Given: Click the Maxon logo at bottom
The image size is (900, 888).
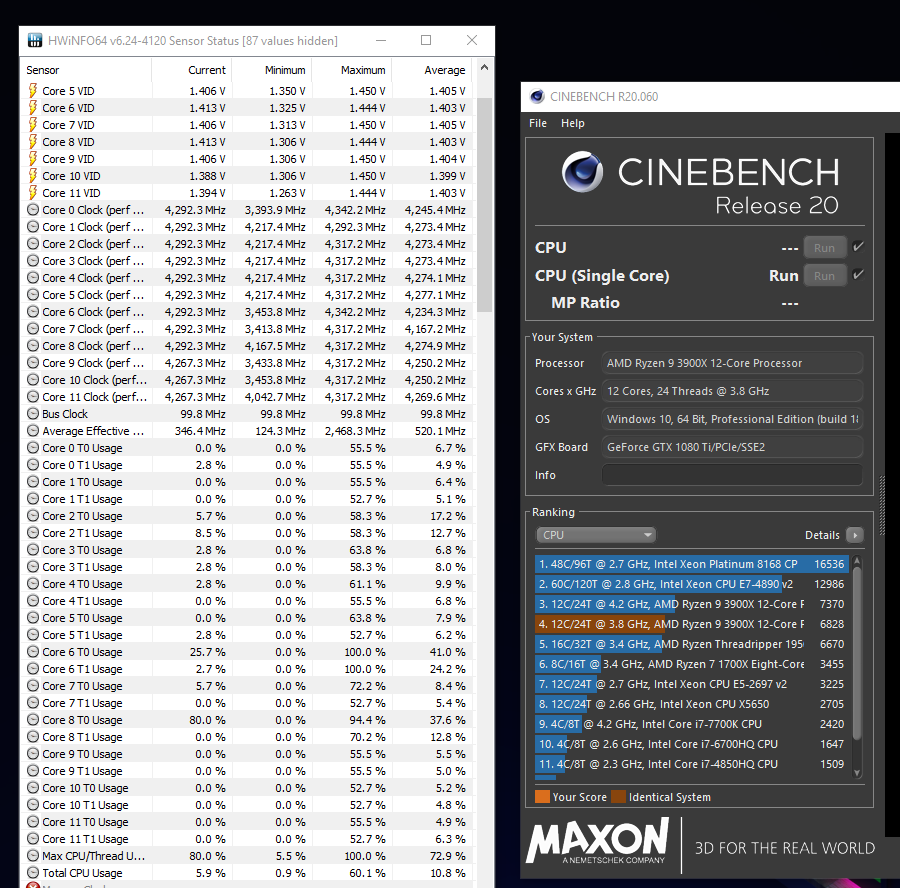Looking at the screenshot, I should pyautogui.click(x=598, y=840).
